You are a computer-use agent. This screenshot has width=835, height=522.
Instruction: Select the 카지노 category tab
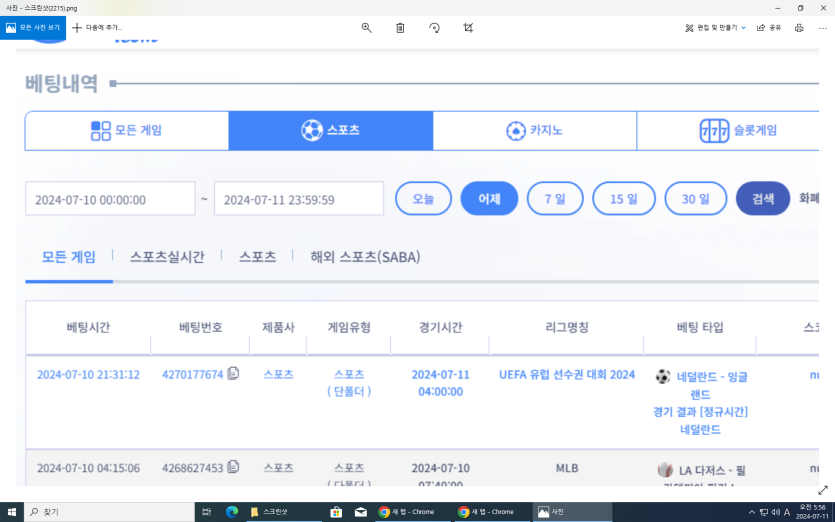pos(535,130)
